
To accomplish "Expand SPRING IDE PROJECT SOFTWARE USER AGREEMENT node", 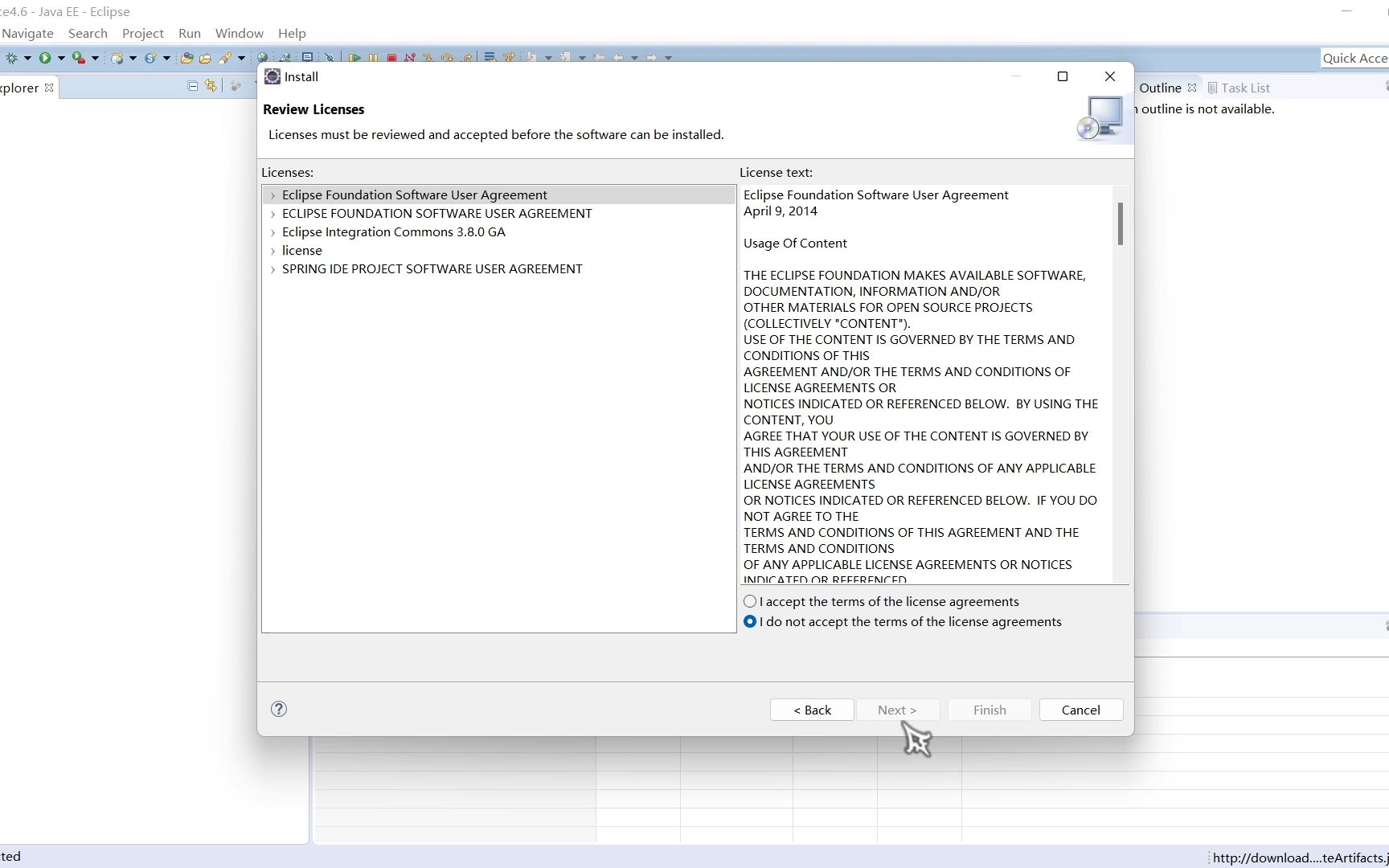I will point(273,269).
